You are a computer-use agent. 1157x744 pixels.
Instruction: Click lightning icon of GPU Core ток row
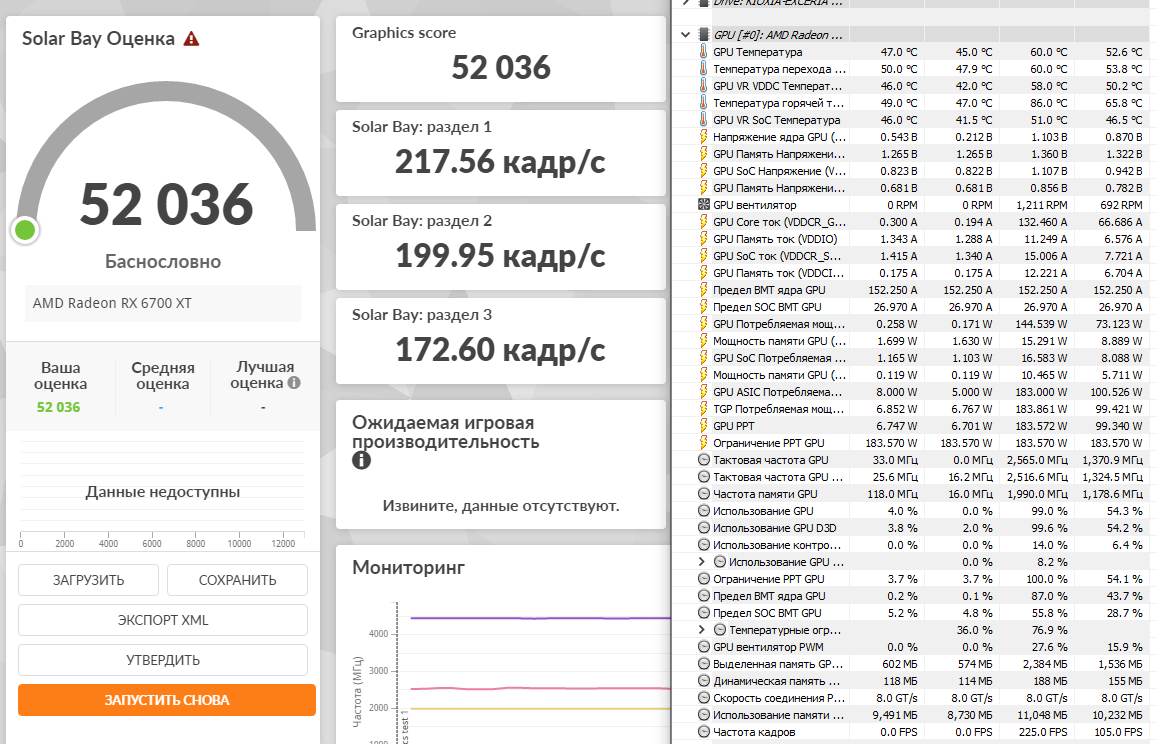pyautogui.click(x=703, y=221)
